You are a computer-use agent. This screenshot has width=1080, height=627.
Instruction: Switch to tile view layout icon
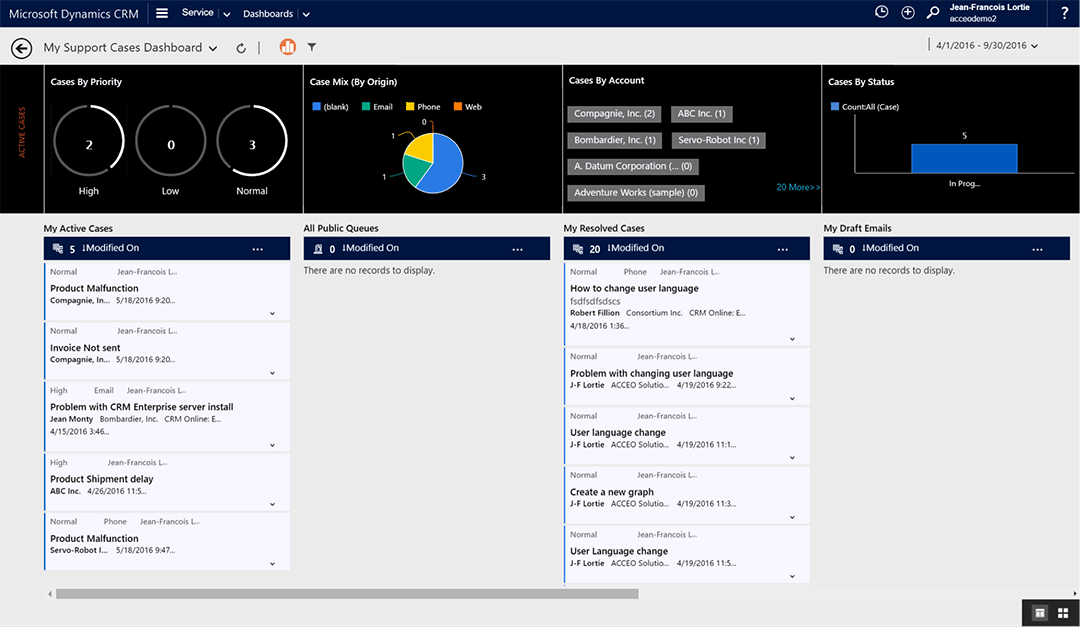[x=1063, y=613]
